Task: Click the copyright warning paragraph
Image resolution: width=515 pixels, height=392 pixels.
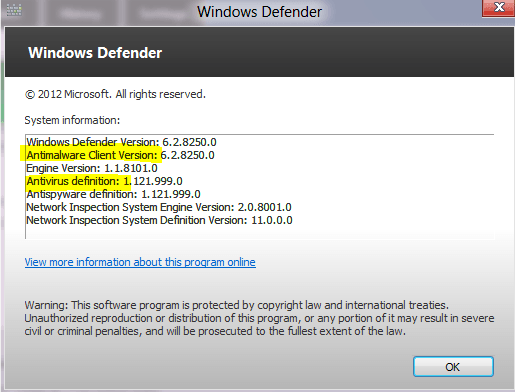Action: [x=259, y=318]
